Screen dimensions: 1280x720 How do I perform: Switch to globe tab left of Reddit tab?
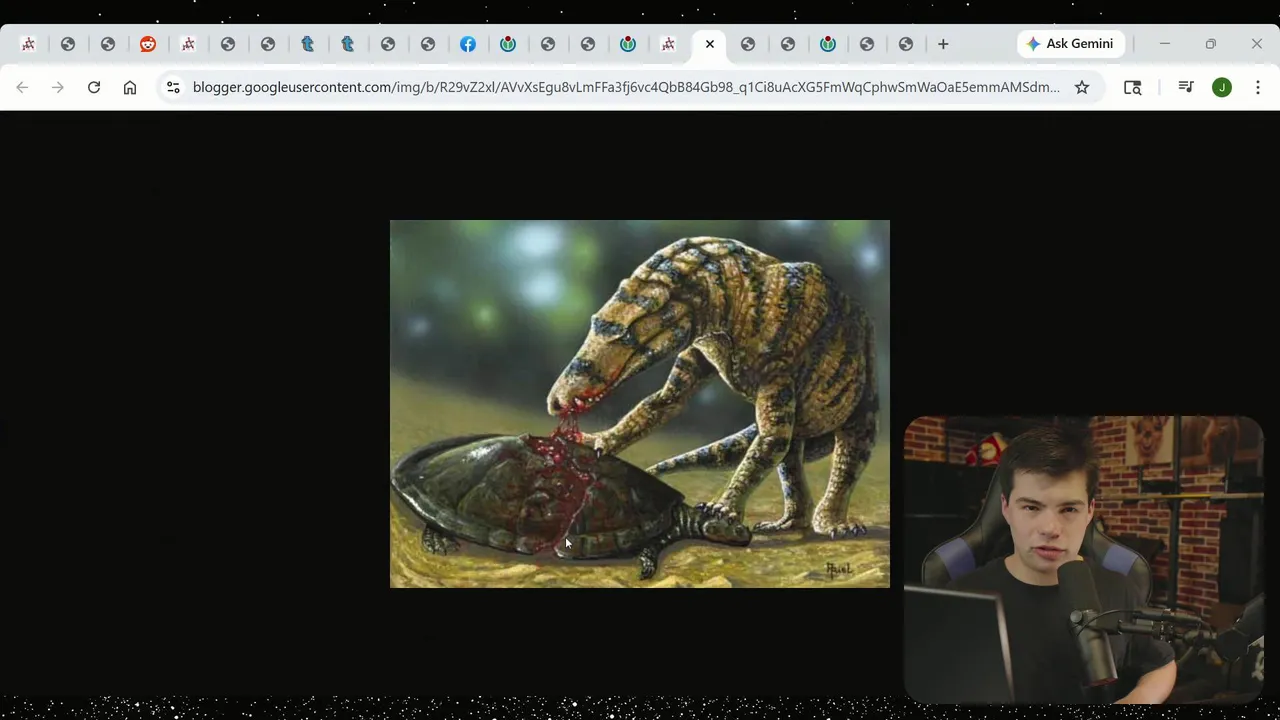pos(108,44)
